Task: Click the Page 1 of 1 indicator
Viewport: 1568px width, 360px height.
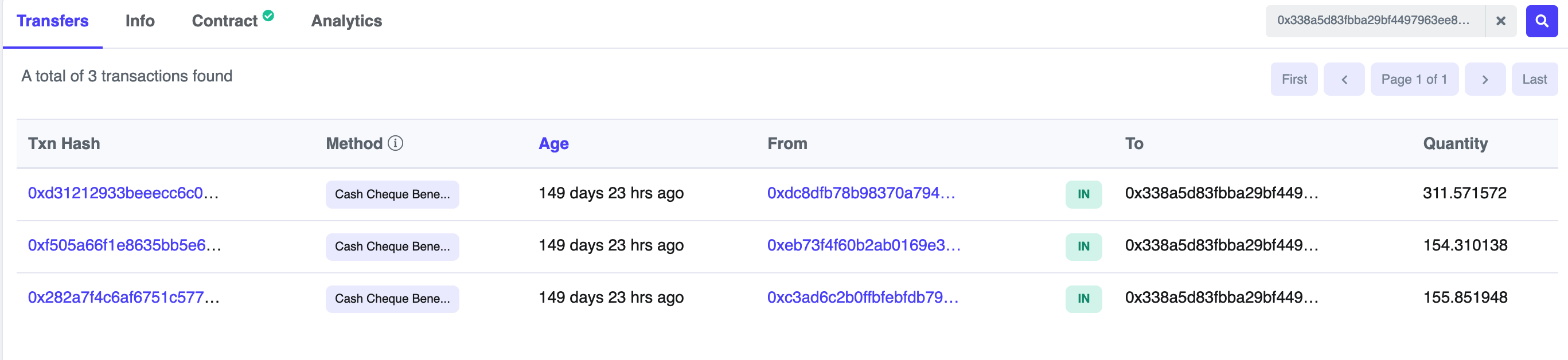Action: coord(1414,79)
